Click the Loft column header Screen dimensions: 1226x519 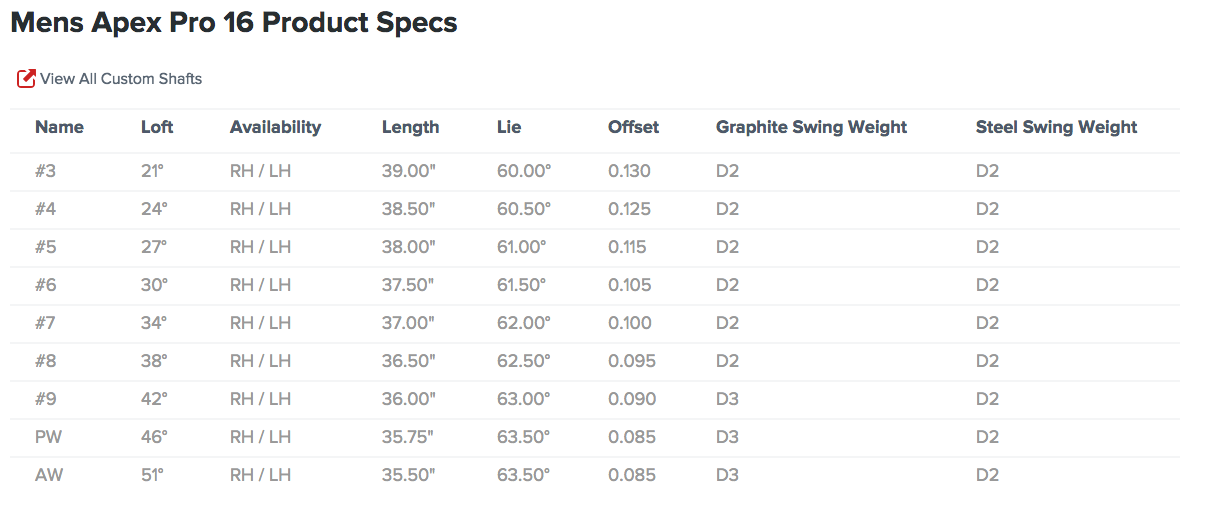click(157, 127)
